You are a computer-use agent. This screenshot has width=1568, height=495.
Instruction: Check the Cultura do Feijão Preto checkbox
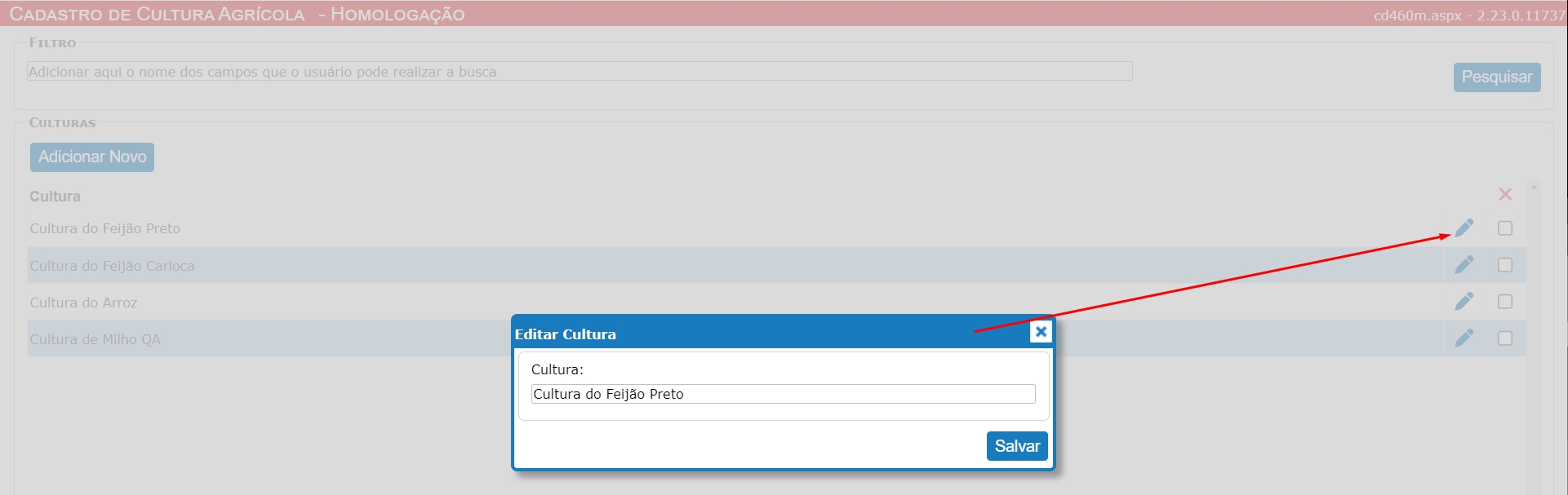(1505, 228)
